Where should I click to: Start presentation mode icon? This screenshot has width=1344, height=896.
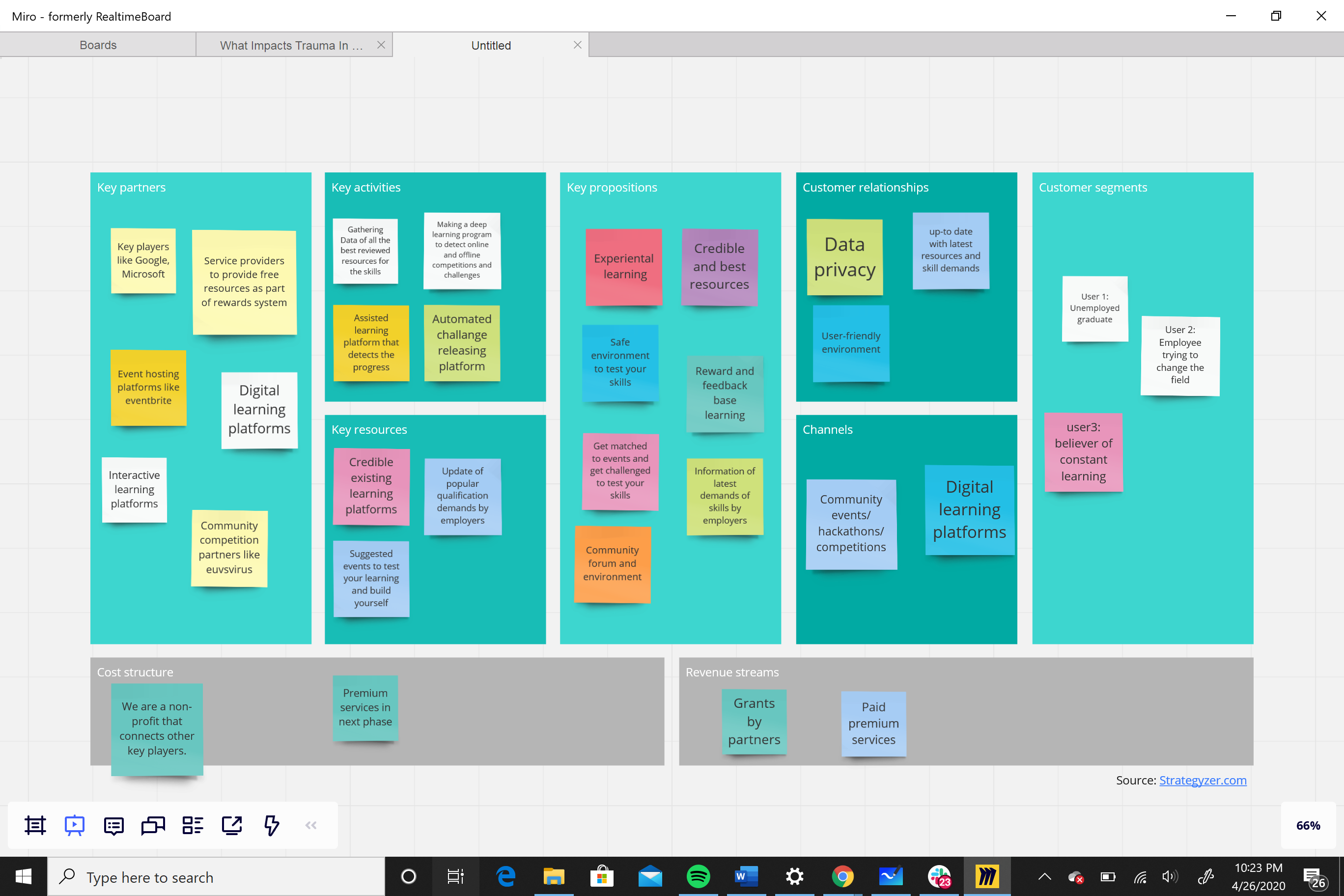pyautogui.click(x=74, y=825)
